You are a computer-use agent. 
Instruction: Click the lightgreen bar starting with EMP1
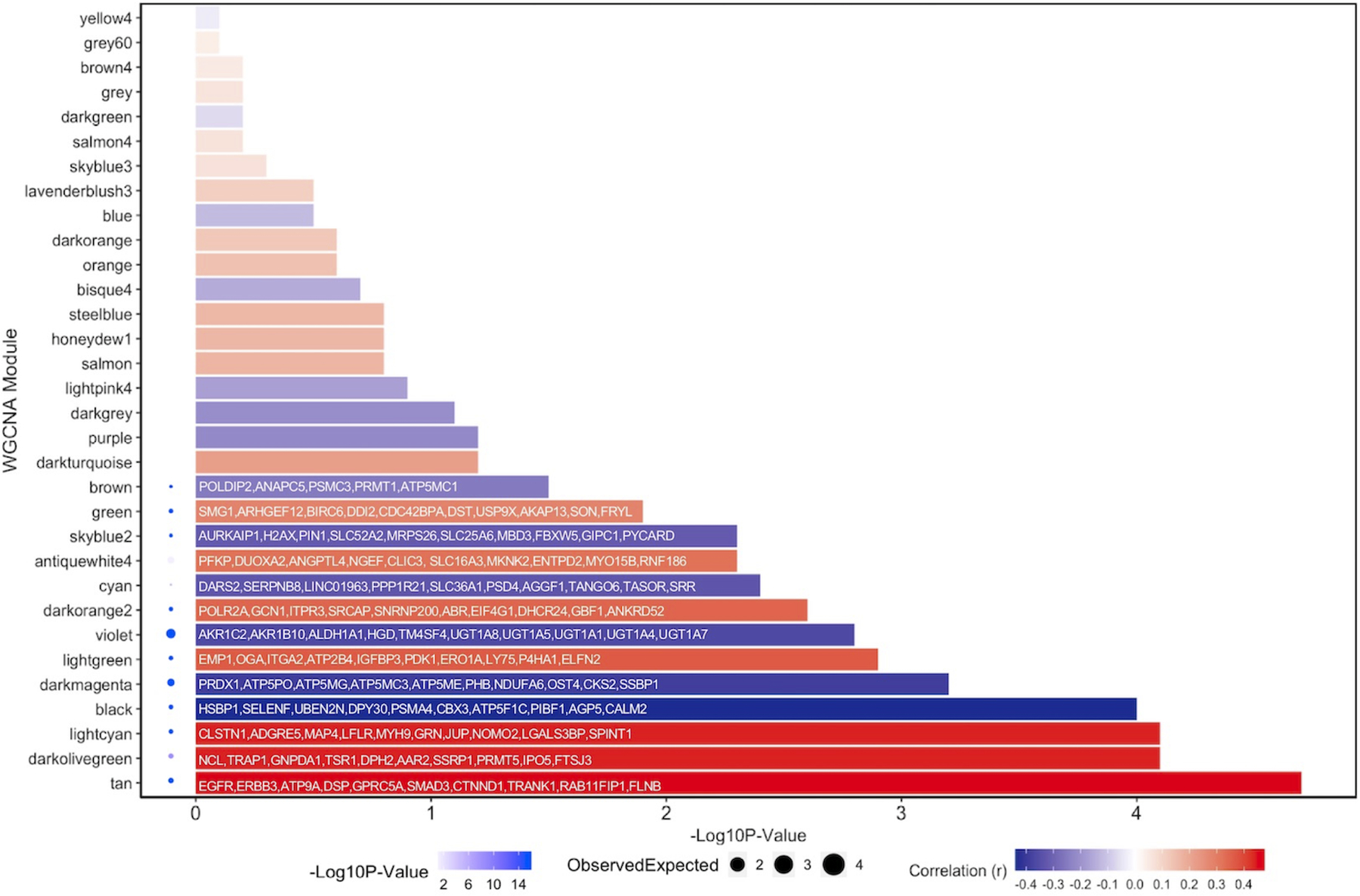pyautogui.click(x=536, y=660)
